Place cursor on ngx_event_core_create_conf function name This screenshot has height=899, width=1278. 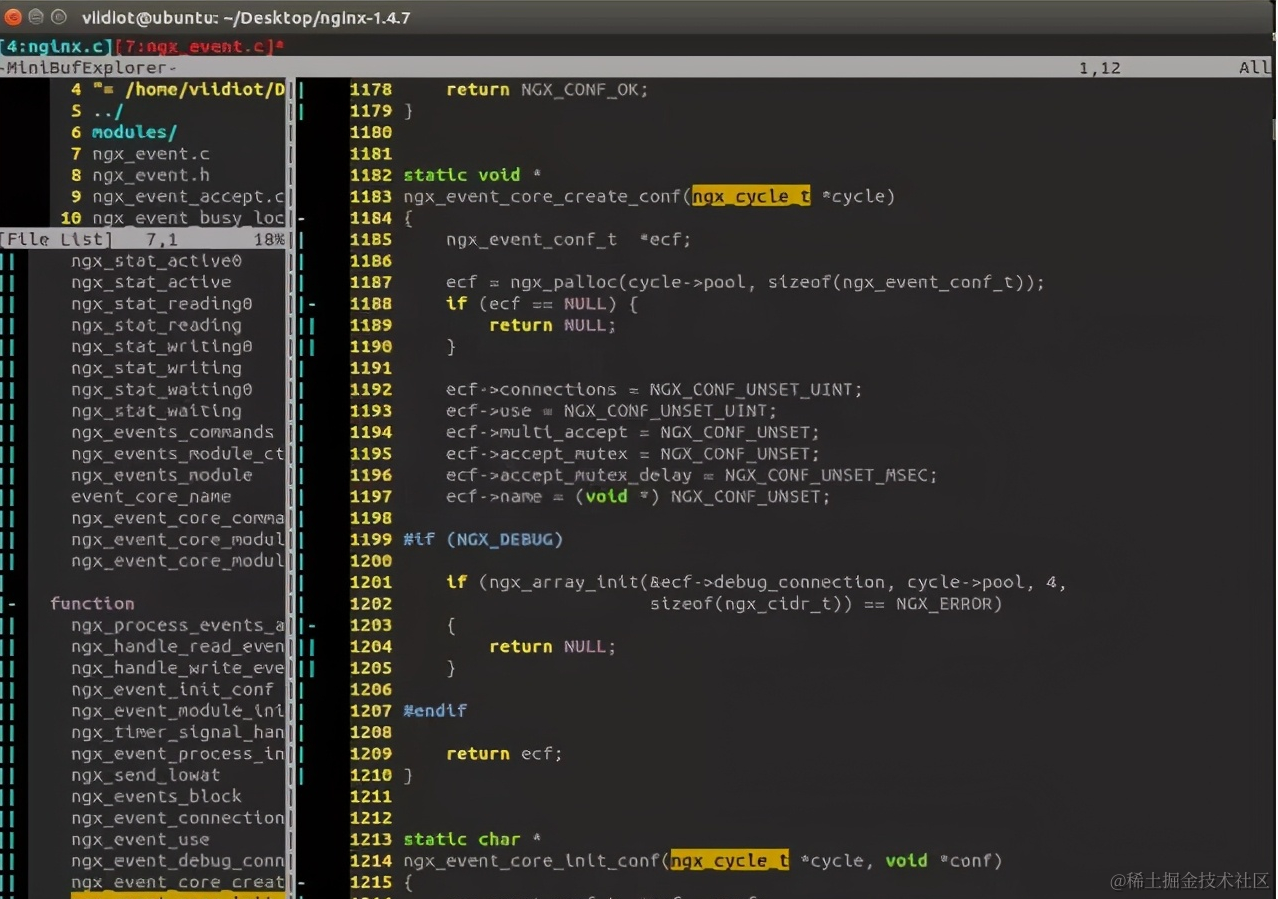tap(542, 196)
